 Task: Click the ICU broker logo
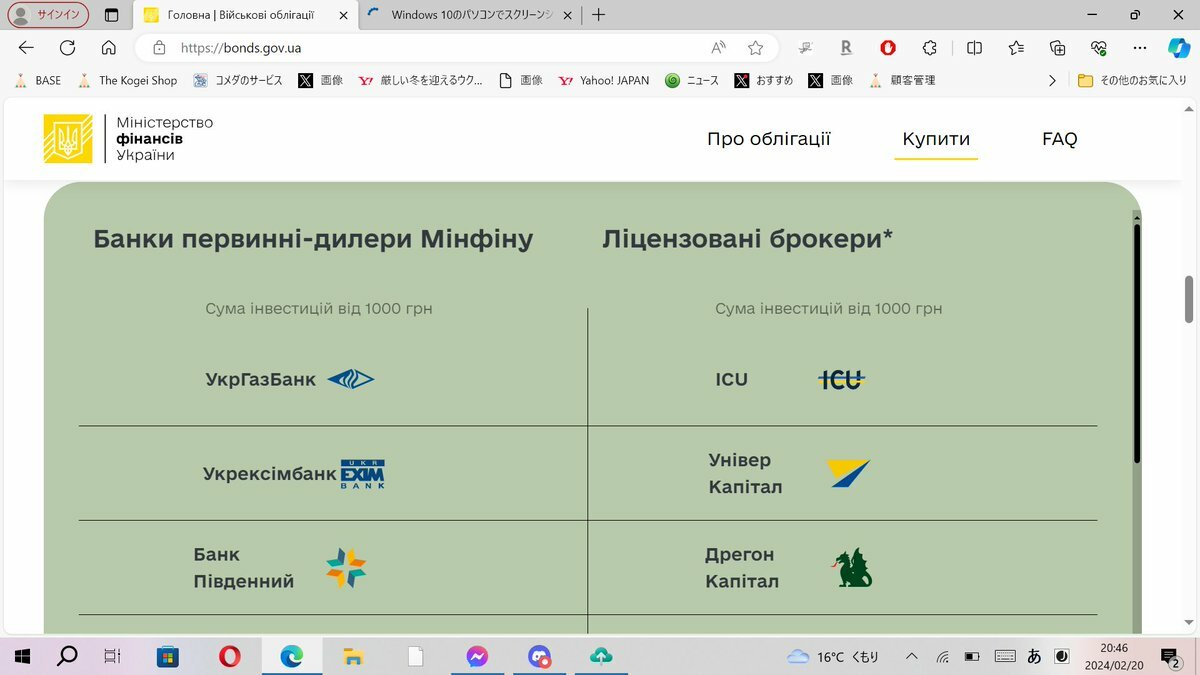pyautogui.click(x=842, y=379)
